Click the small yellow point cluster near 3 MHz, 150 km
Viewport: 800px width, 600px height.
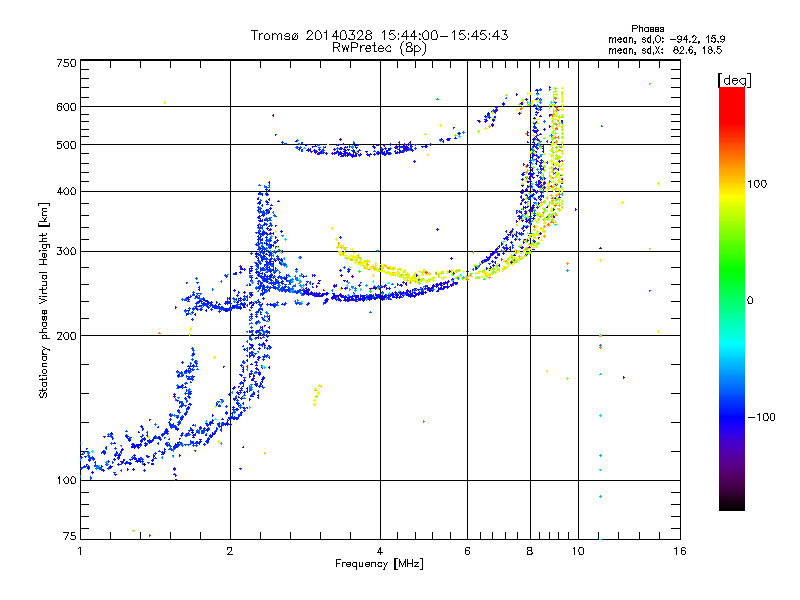pos(317,394)
